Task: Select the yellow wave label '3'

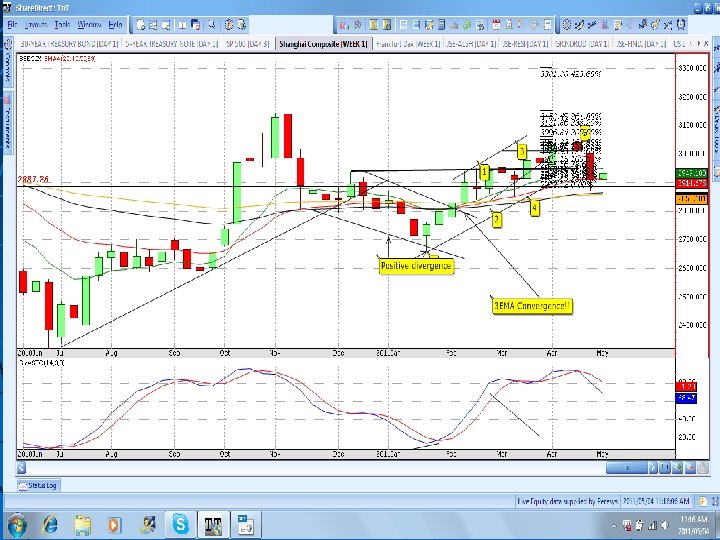Action: point(522,151)
